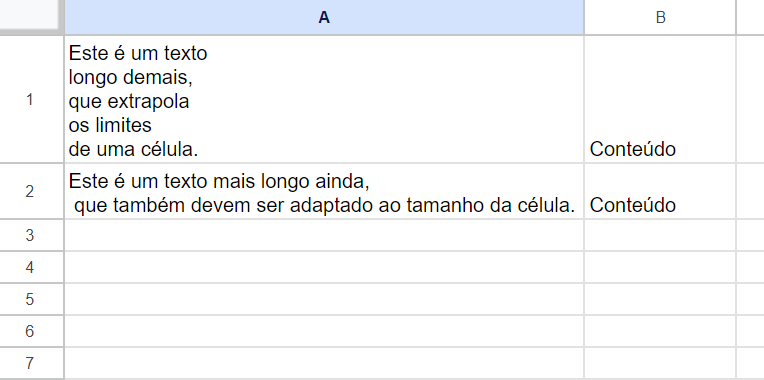
Task: Select empty cell A5
Action: tap(324, 299)
